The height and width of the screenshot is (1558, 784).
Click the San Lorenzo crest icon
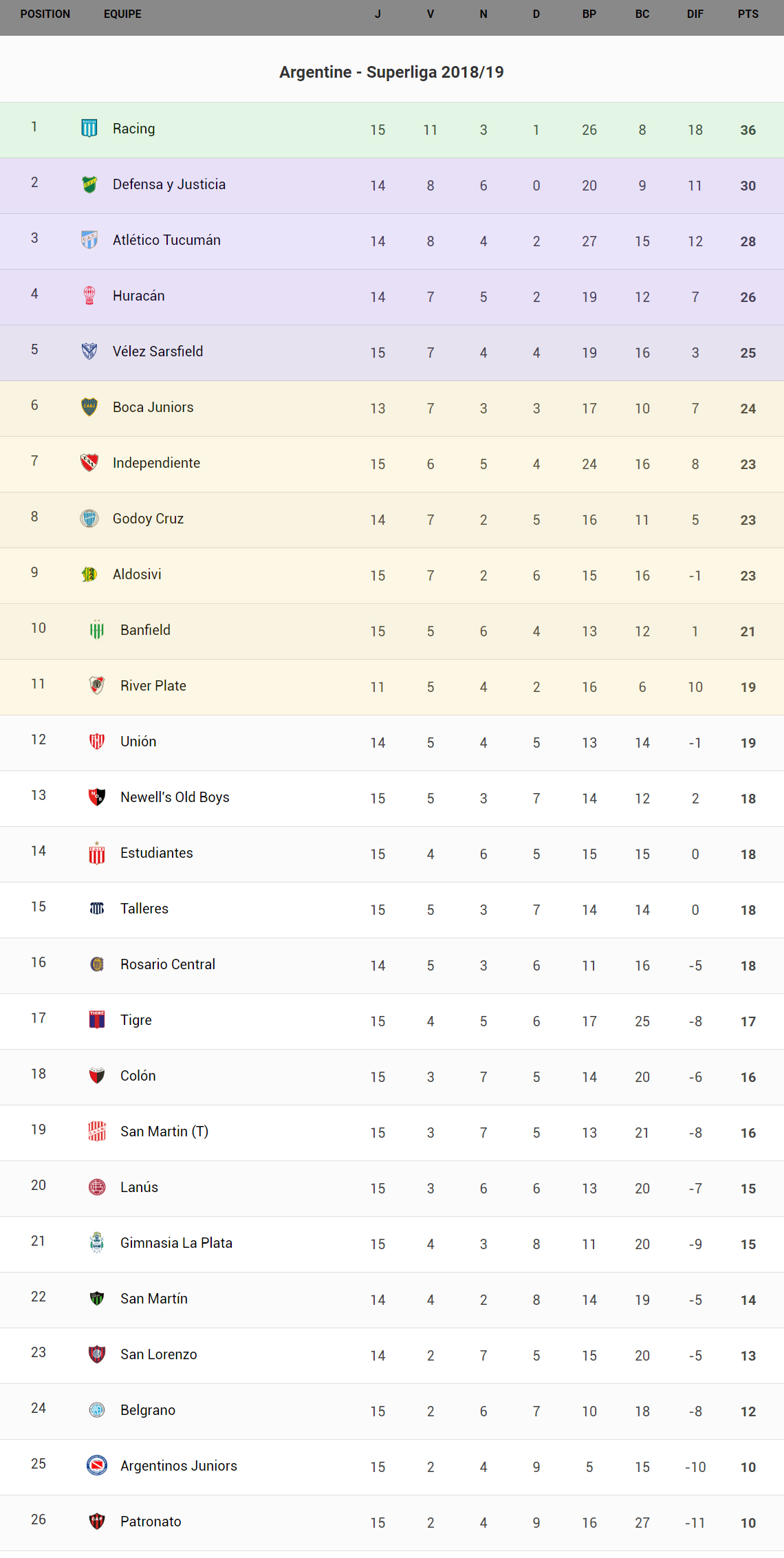97,1354
